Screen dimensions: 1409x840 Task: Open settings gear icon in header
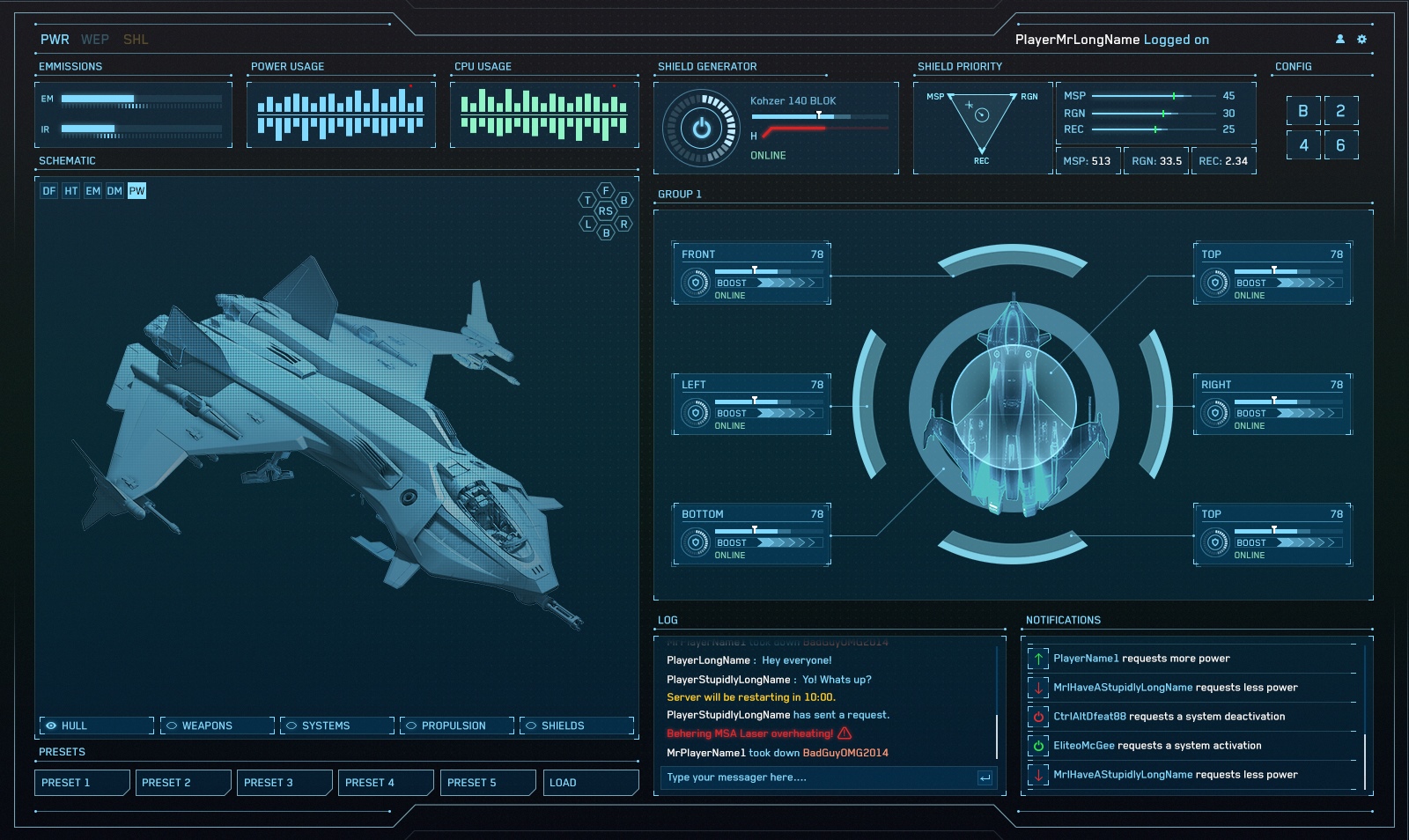[x=1361, y=40]
